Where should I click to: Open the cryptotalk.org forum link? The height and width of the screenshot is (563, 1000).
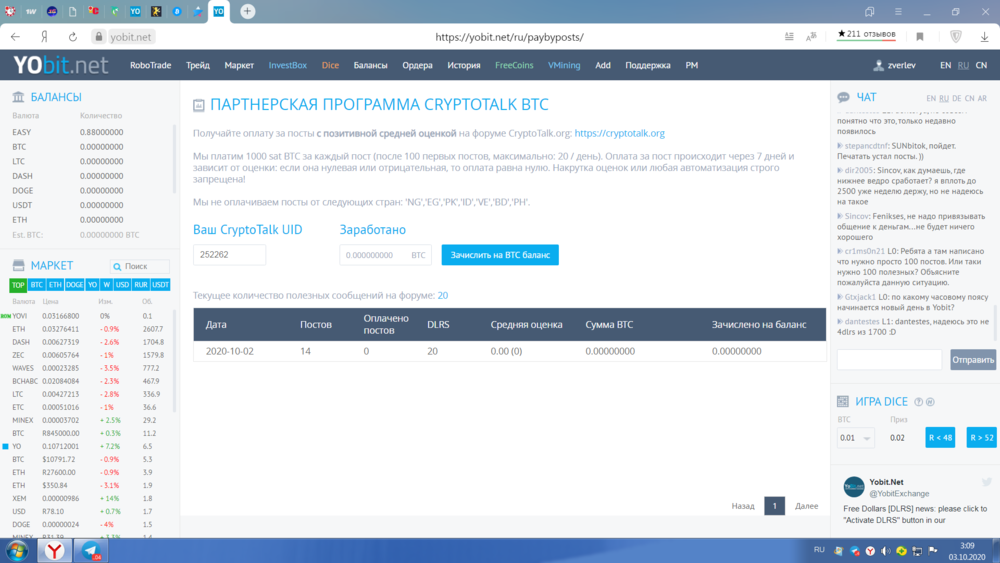pos(619,133)
